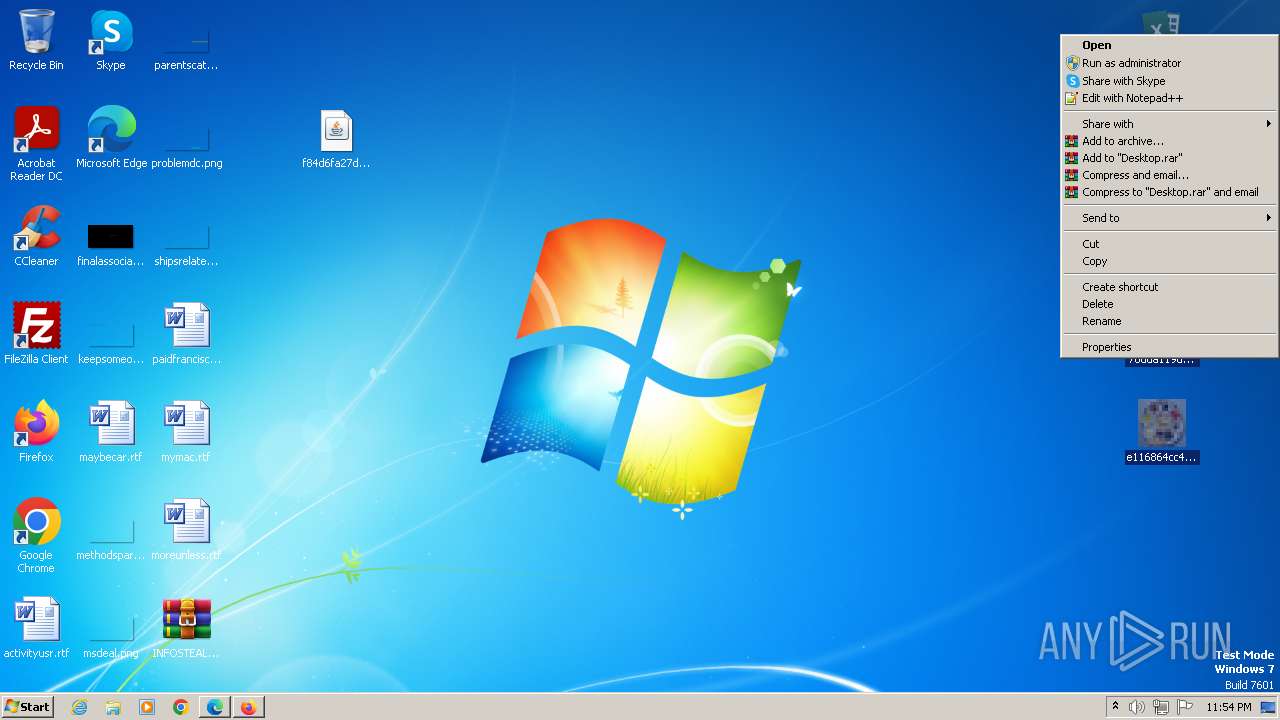Open Windows Media Player from taskbar
Screen dimensions: 1280x720
pyautogui.click(x=147, y=707)
